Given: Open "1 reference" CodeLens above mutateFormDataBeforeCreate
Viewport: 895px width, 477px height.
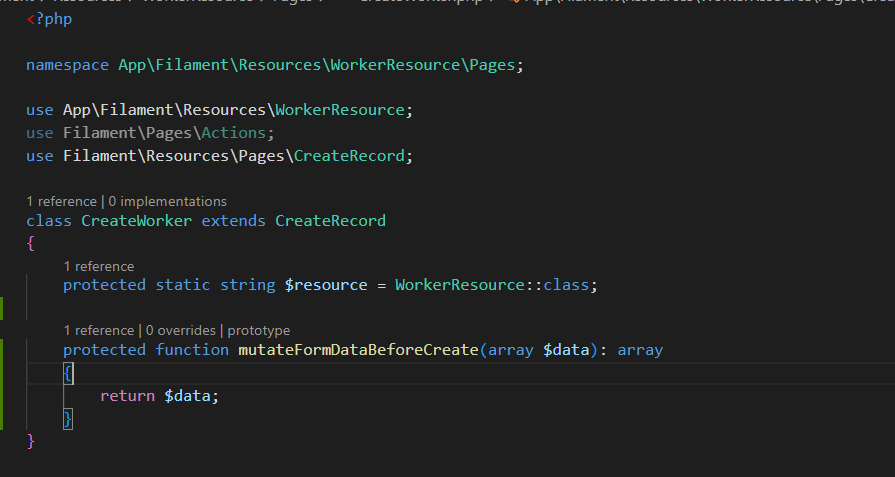Looking at the screenshot, I should [98, 330].
